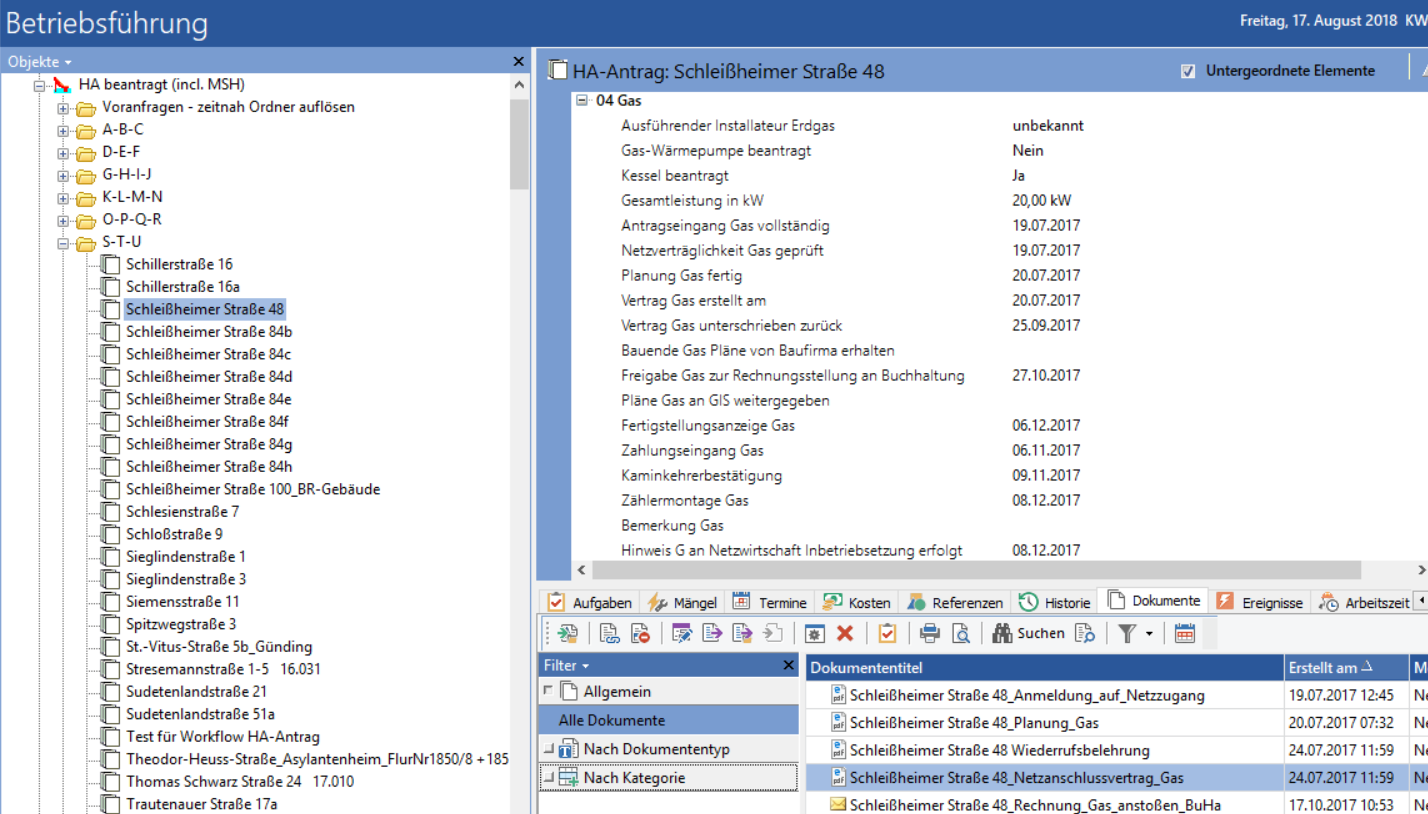This screenshot has height=814, width=1428.
Task: Uncheck the Untergeordnete Elemente checkbox
Action: 1188,71
